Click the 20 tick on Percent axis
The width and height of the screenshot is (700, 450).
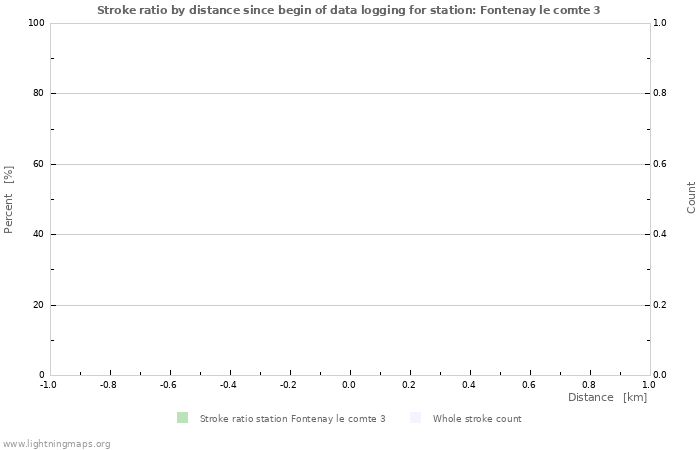(x=38, y=305)
